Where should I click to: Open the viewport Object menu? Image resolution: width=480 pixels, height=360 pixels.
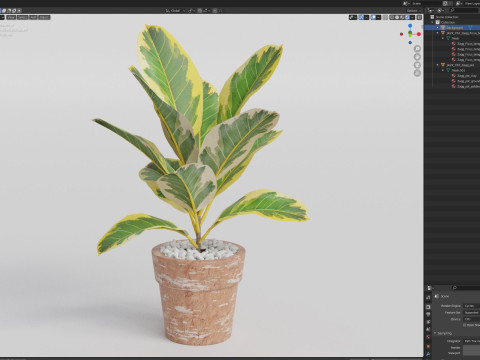(44, 17)
